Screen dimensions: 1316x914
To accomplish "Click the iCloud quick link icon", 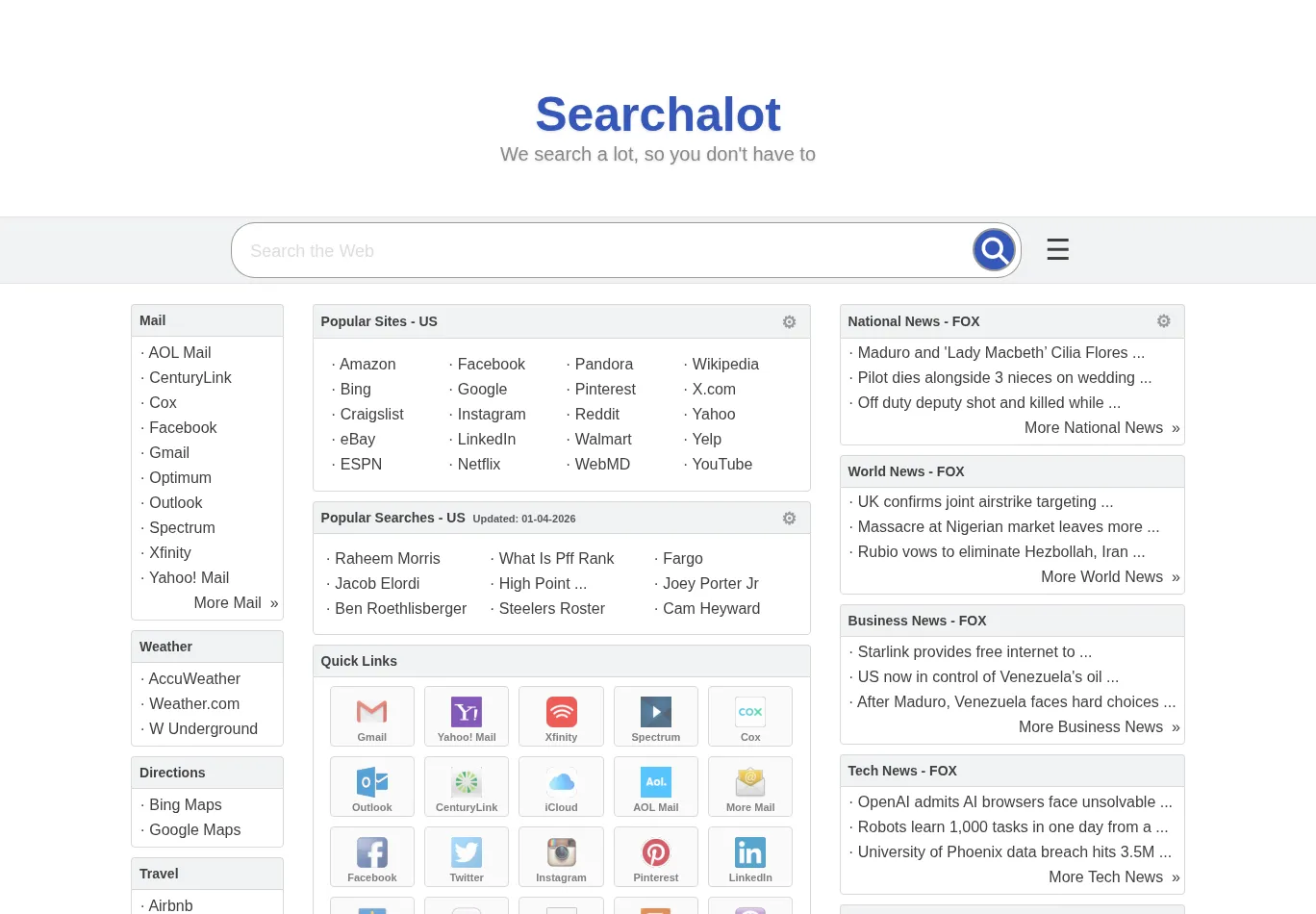I will point(561,786).
